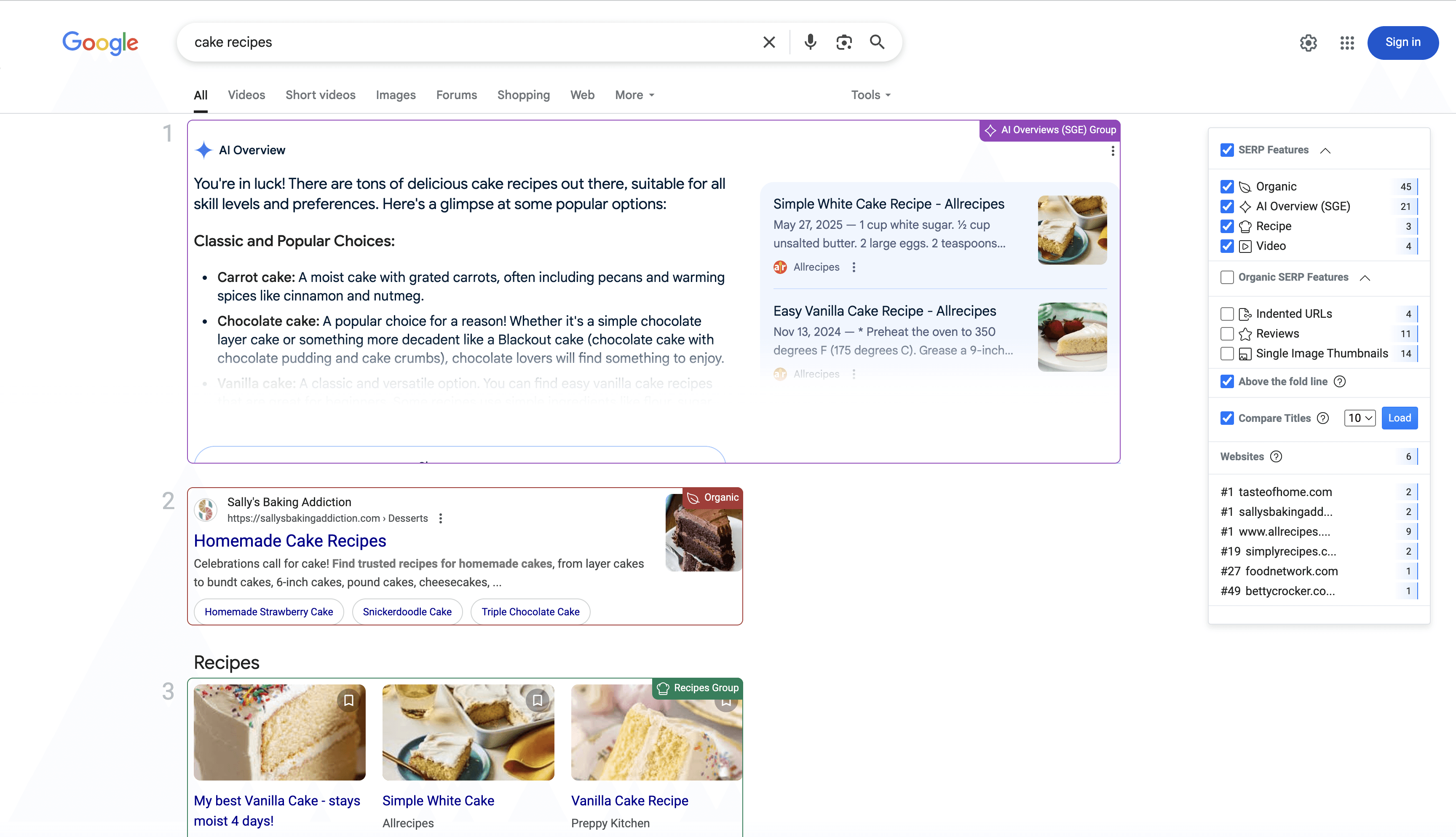Click inside the cake recipes search field

[x=471, y=42]
